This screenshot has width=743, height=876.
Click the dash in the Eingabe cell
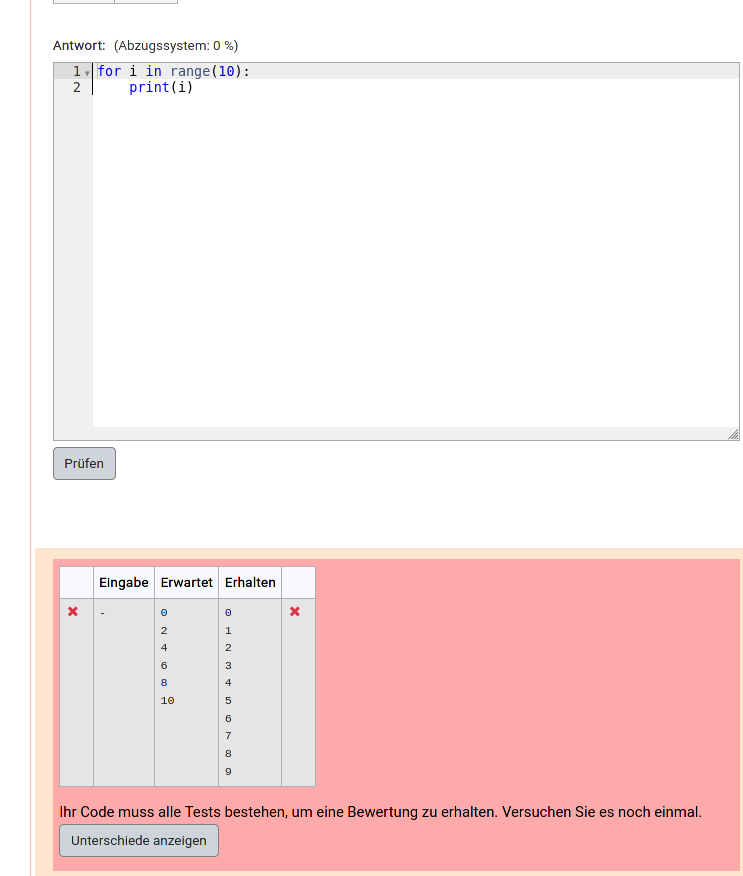pos(102,613)
